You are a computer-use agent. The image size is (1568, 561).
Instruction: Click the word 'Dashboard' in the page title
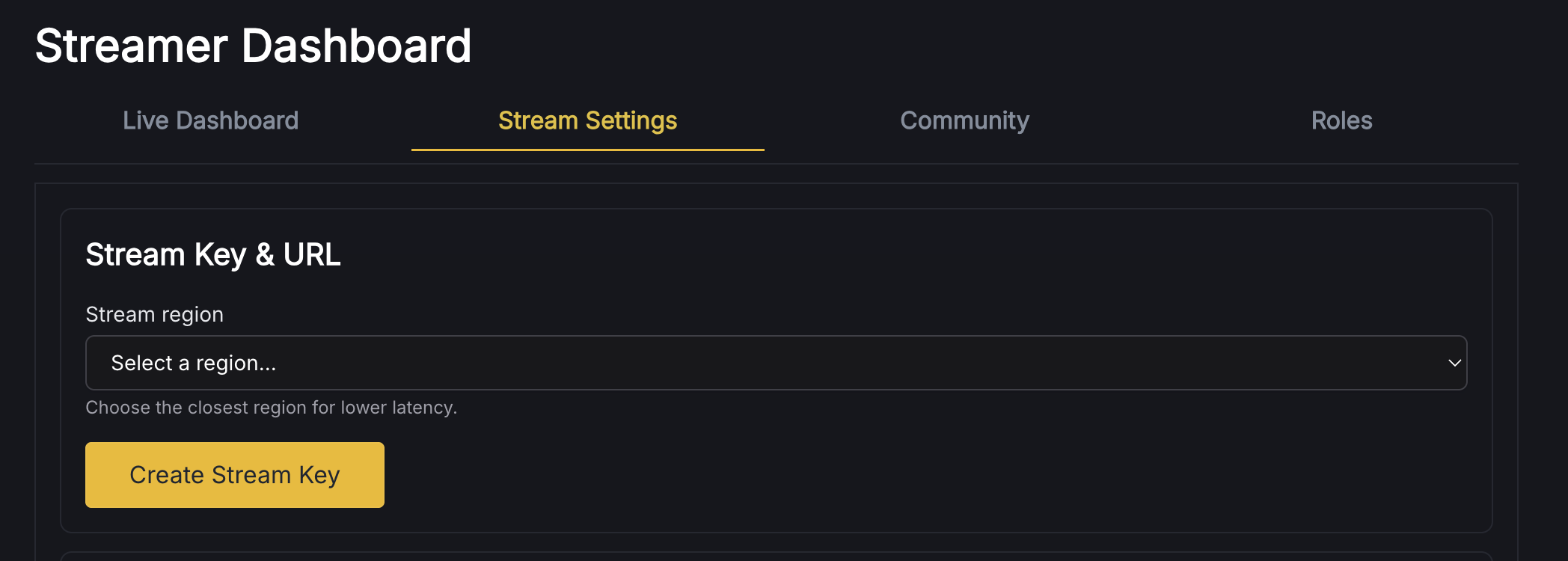pos(356,46)
